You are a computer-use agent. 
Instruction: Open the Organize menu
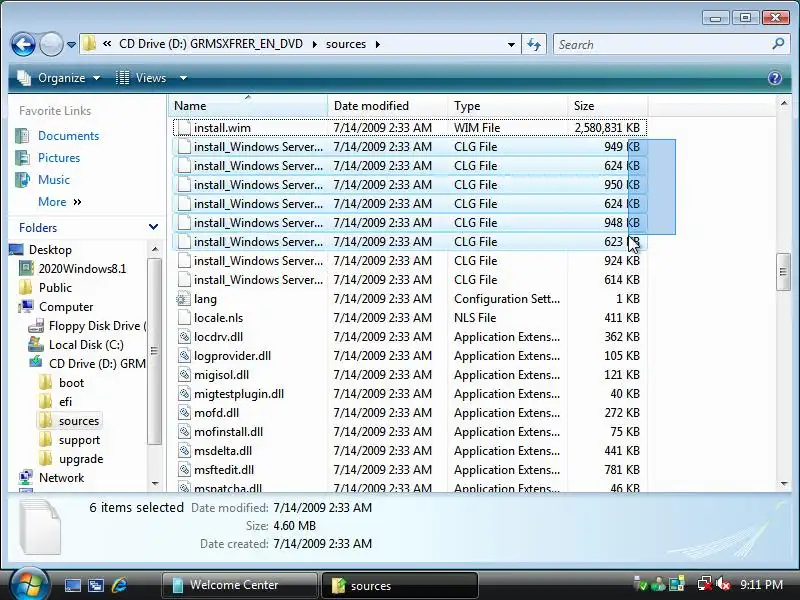click(58, 78)
